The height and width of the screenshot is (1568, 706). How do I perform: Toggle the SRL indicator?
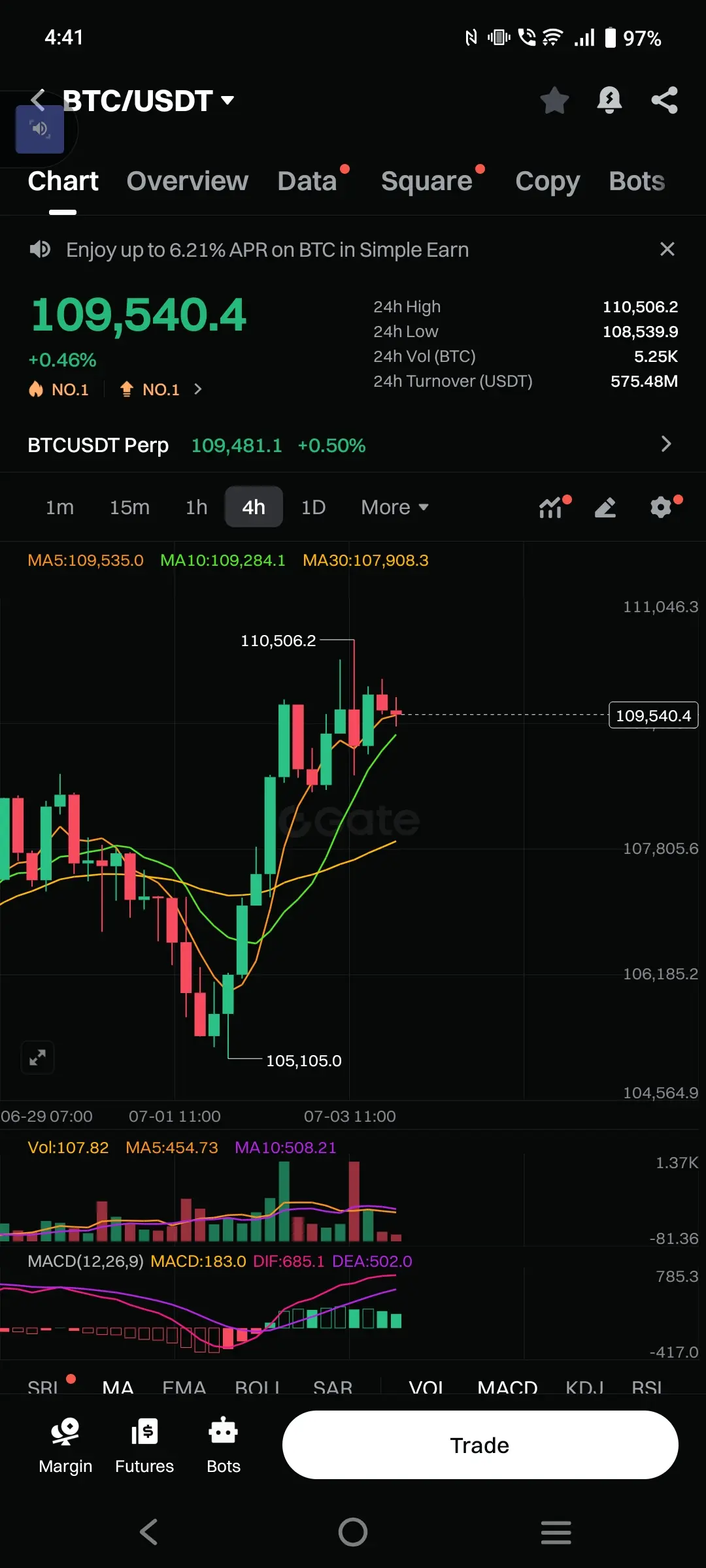[44, 1386]
